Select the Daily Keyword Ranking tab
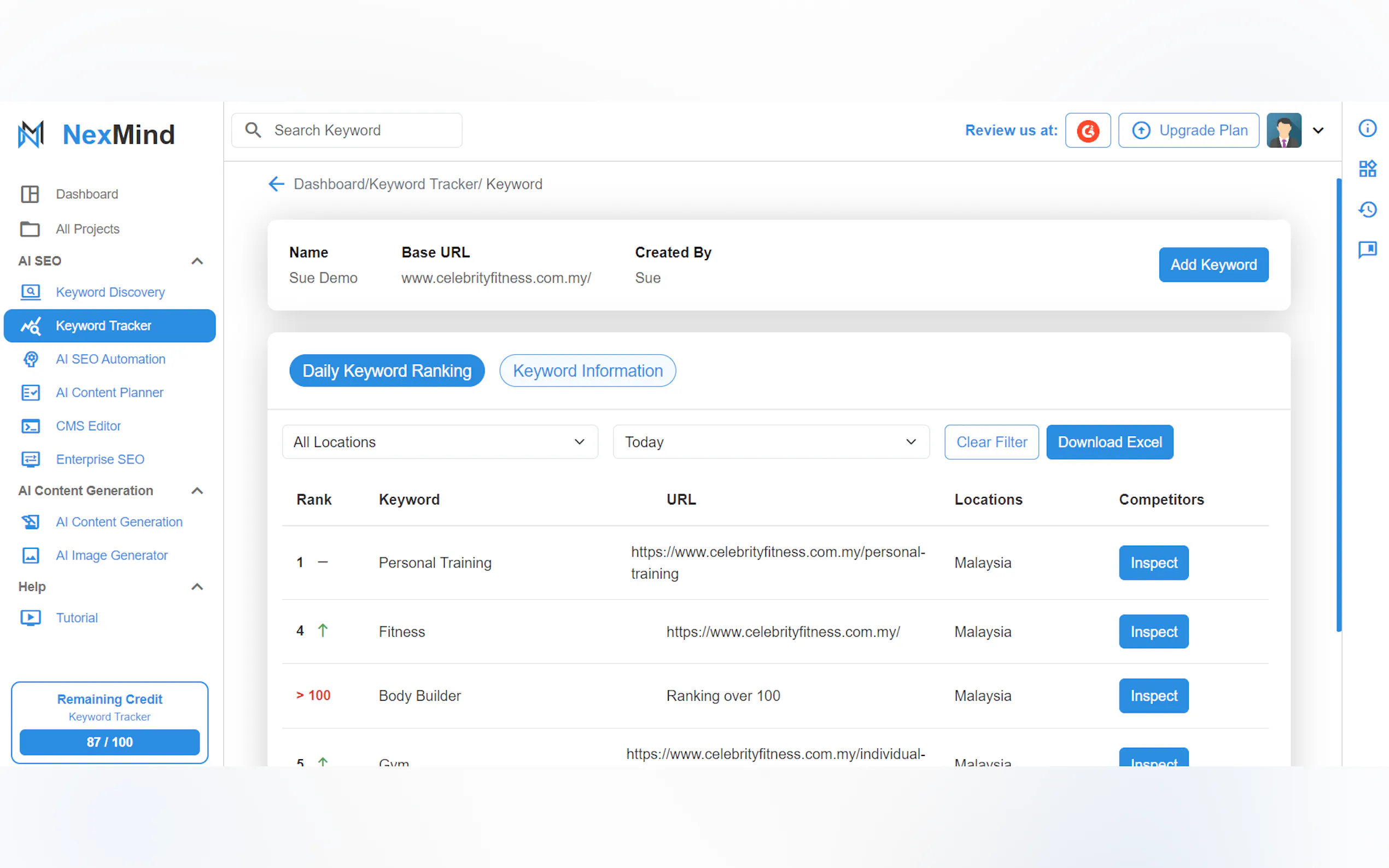Screen dimensions: 1389x868 pos(387,371)
